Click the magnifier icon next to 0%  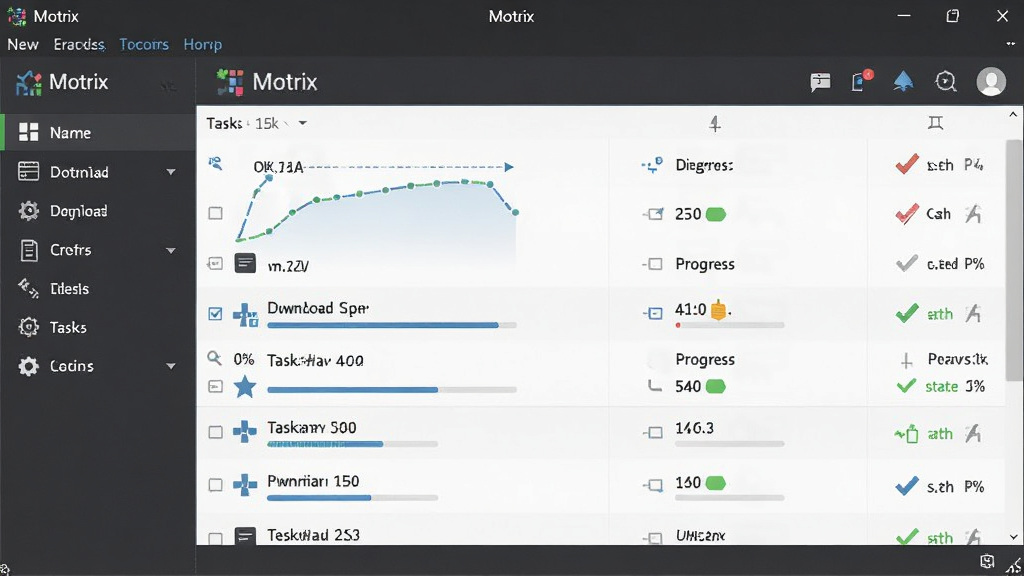[x=214, y=358]
